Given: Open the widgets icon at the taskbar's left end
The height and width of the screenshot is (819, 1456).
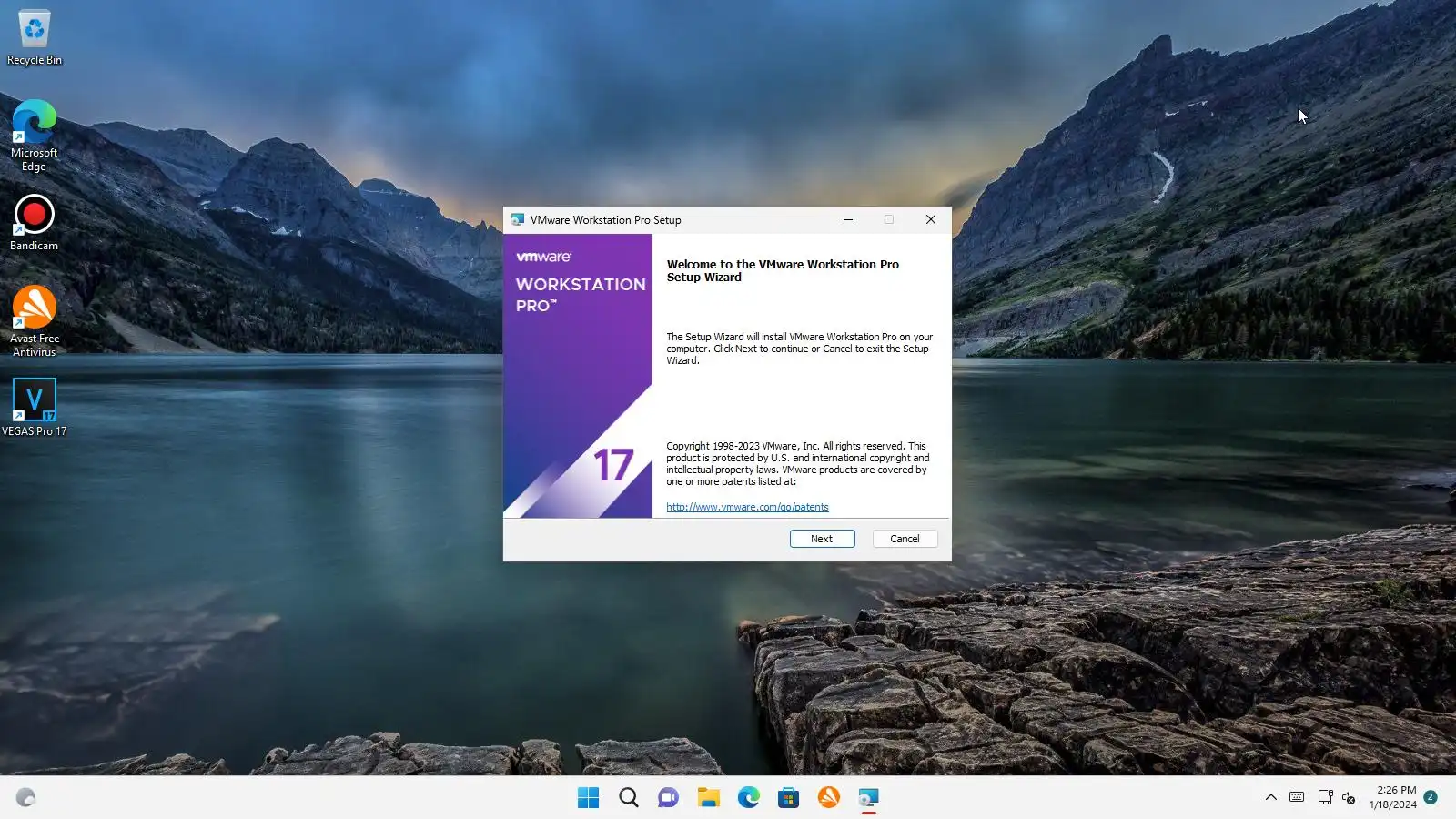Looking at the screenshot, I should 25,798.
